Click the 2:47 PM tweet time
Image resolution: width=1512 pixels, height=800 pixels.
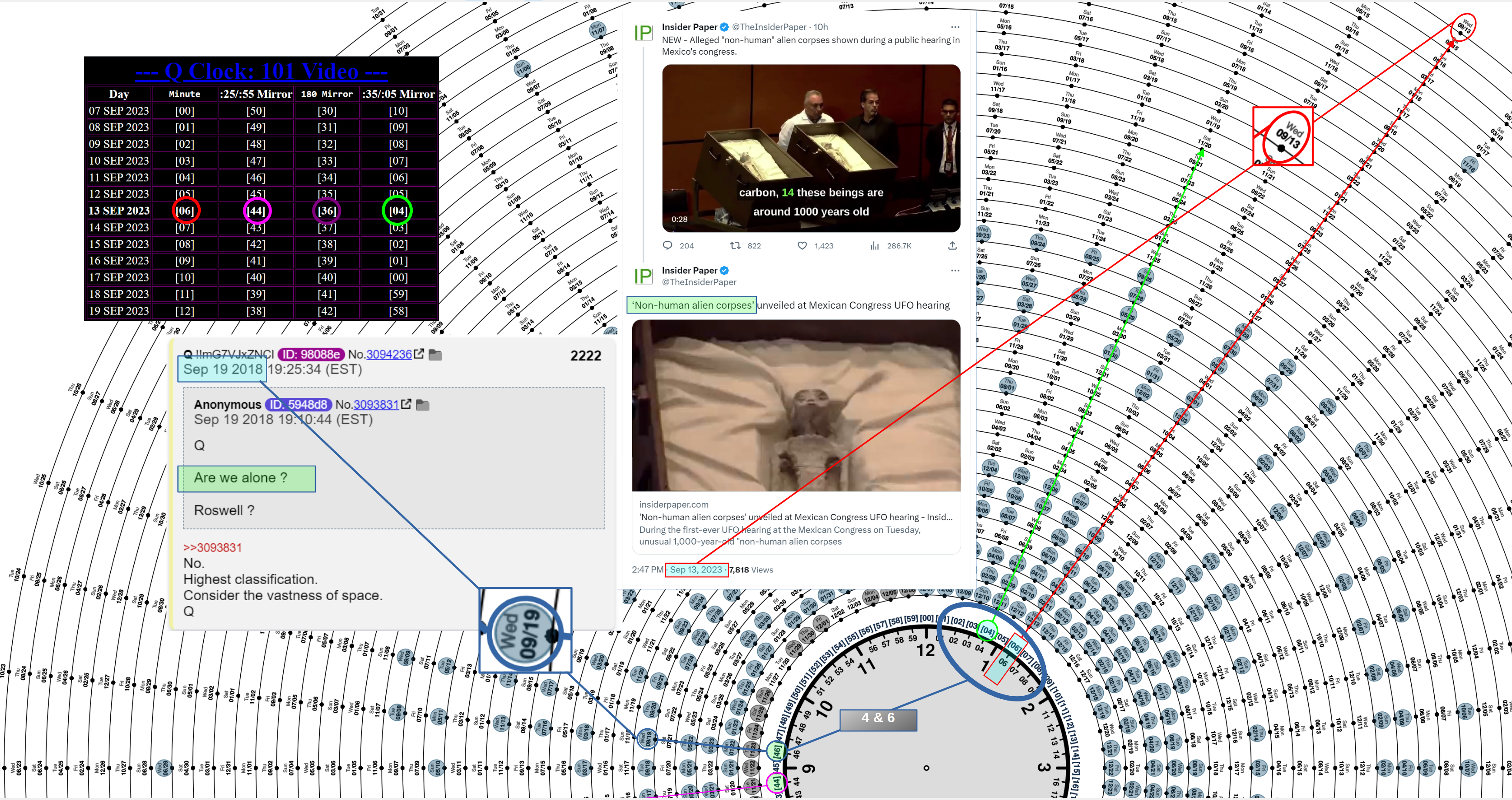pos(647,569)
